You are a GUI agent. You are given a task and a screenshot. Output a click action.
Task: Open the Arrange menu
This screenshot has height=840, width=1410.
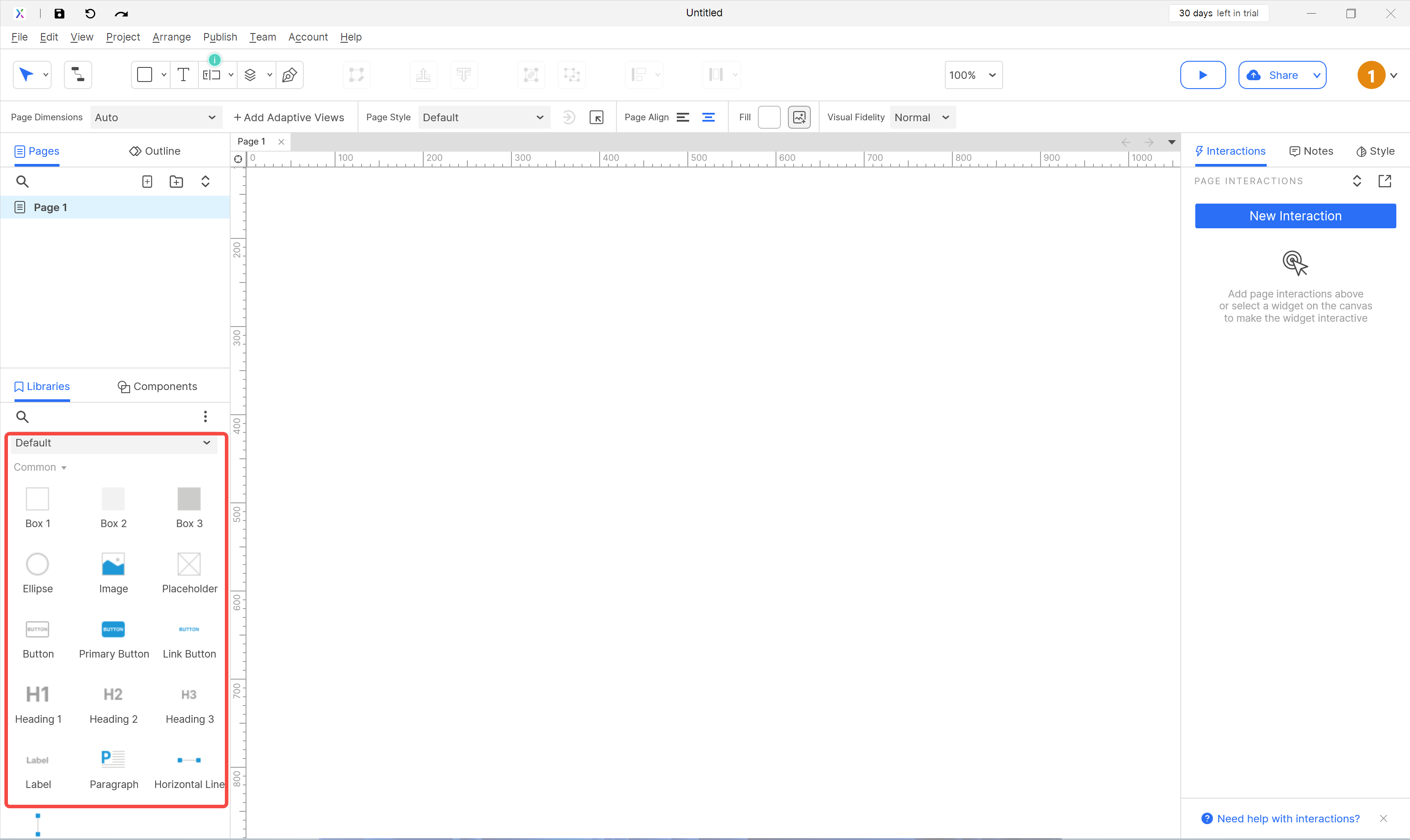coord(172,37)
